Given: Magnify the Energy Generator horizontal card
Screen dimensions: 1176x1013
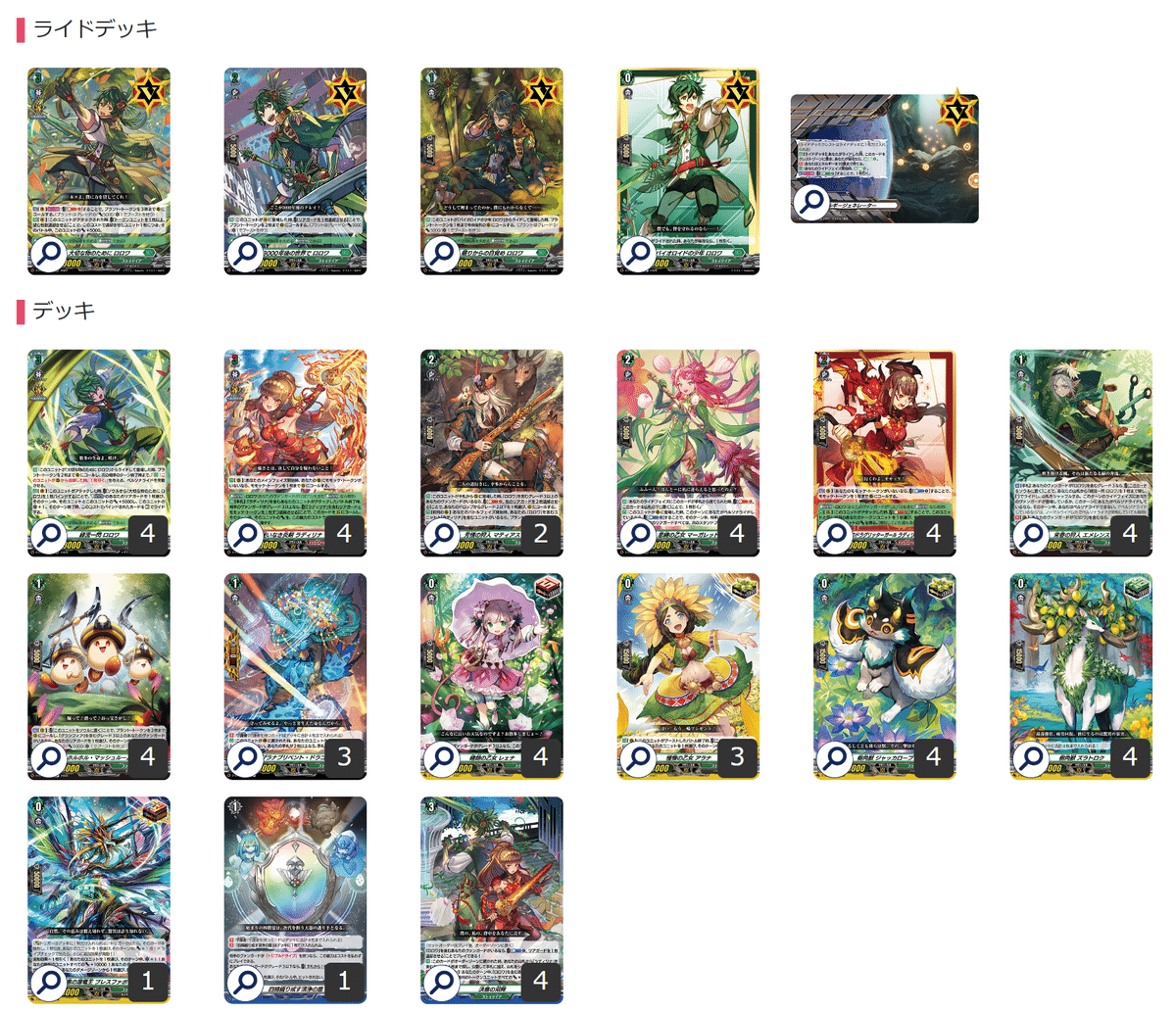Looking at the screenshot, I should click(x=811, y=202).
